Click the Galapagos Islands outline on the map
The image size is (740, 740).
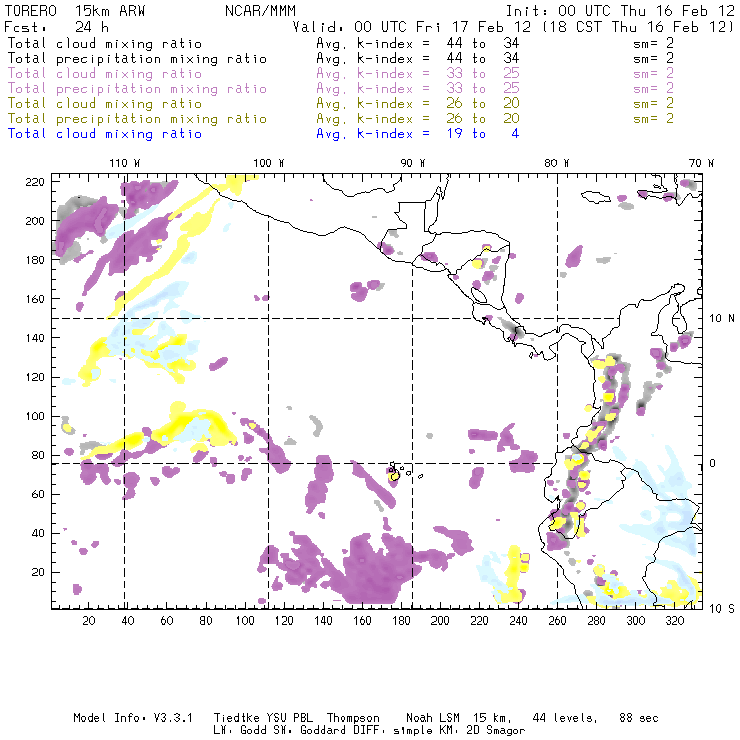tap(397, 471)
